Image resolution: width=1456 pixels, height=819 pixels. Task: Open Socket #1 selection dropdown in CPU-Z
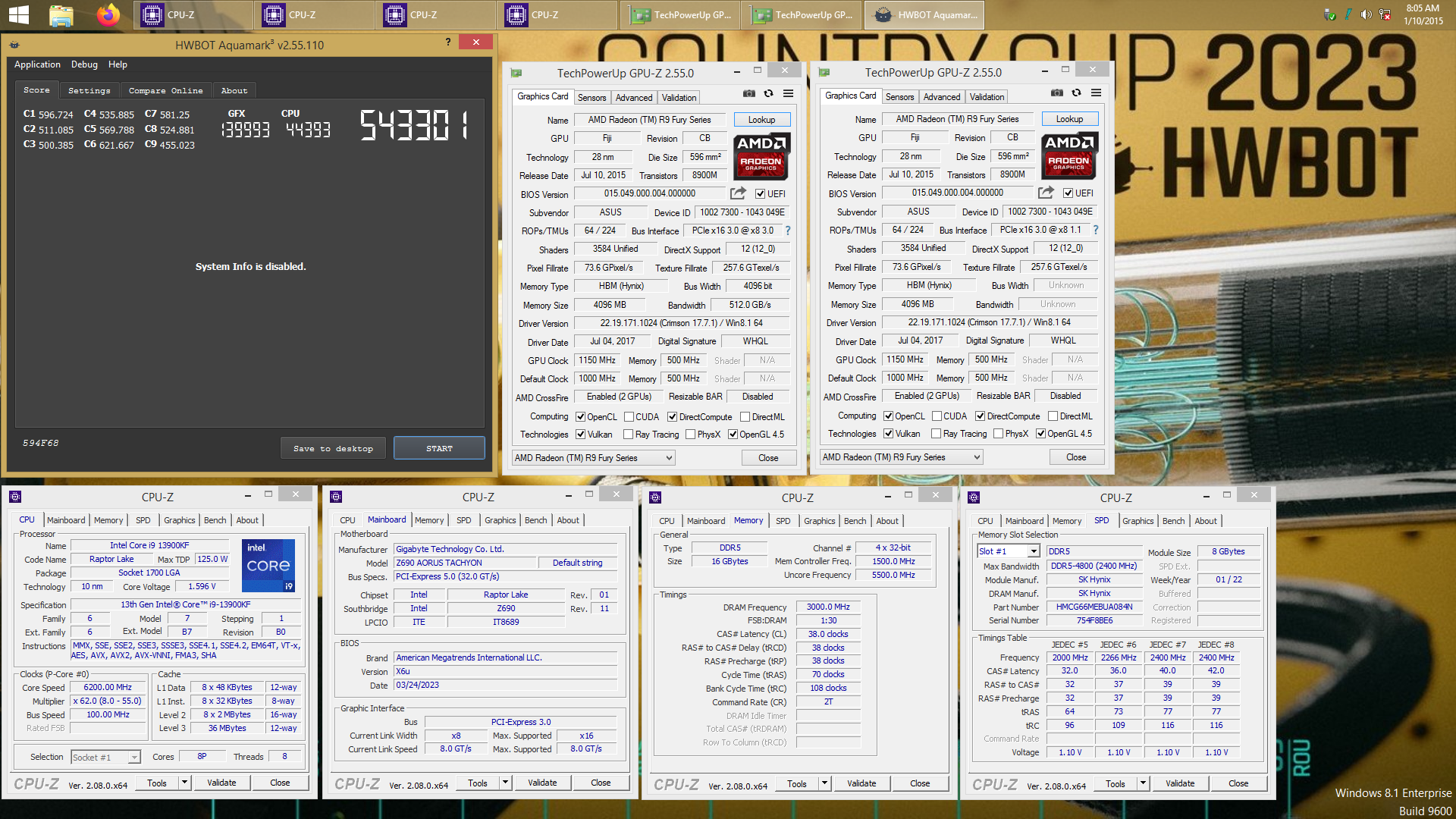click(106, 757)
